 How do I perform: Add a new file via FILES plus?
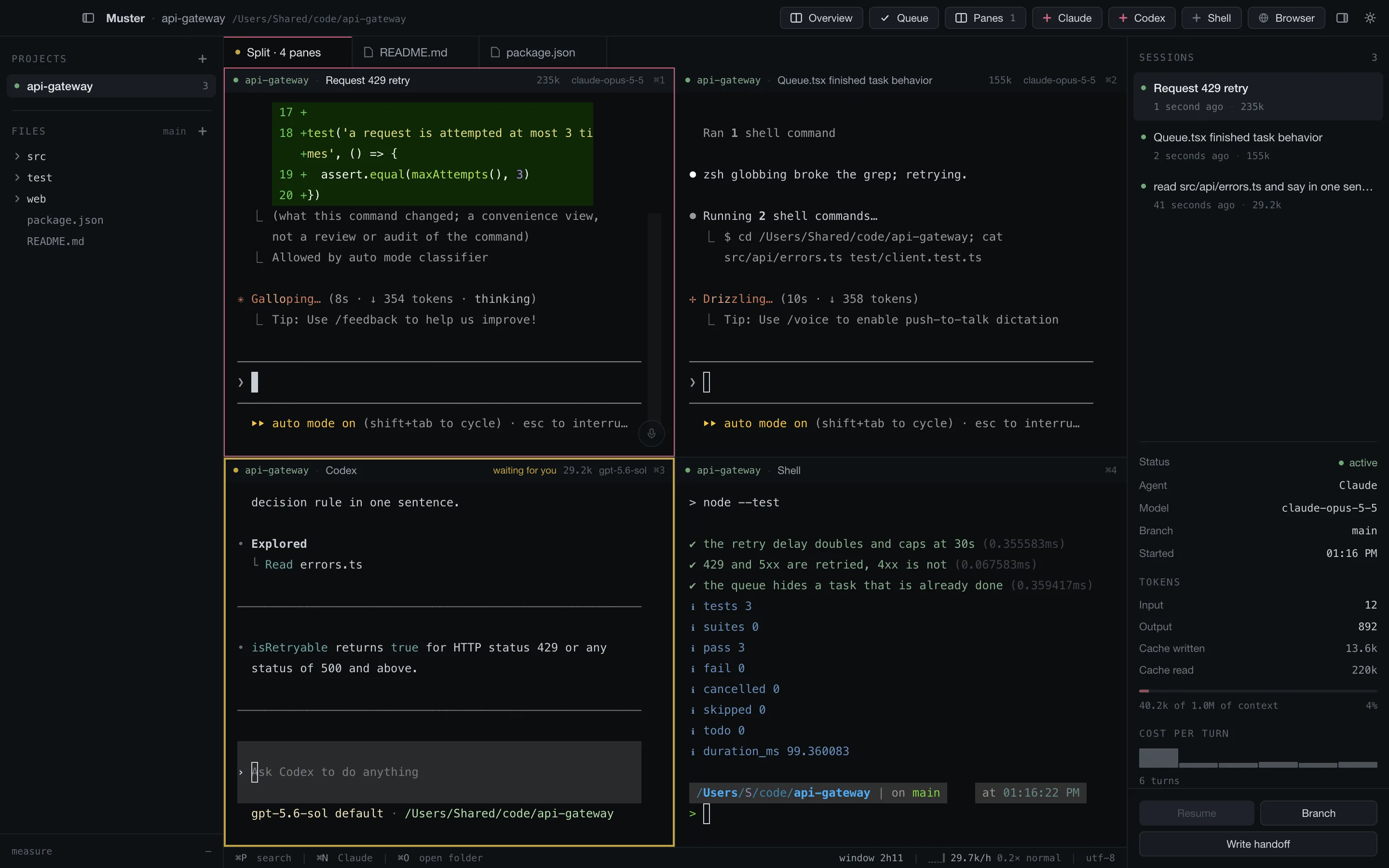click(x=203, y=131)
